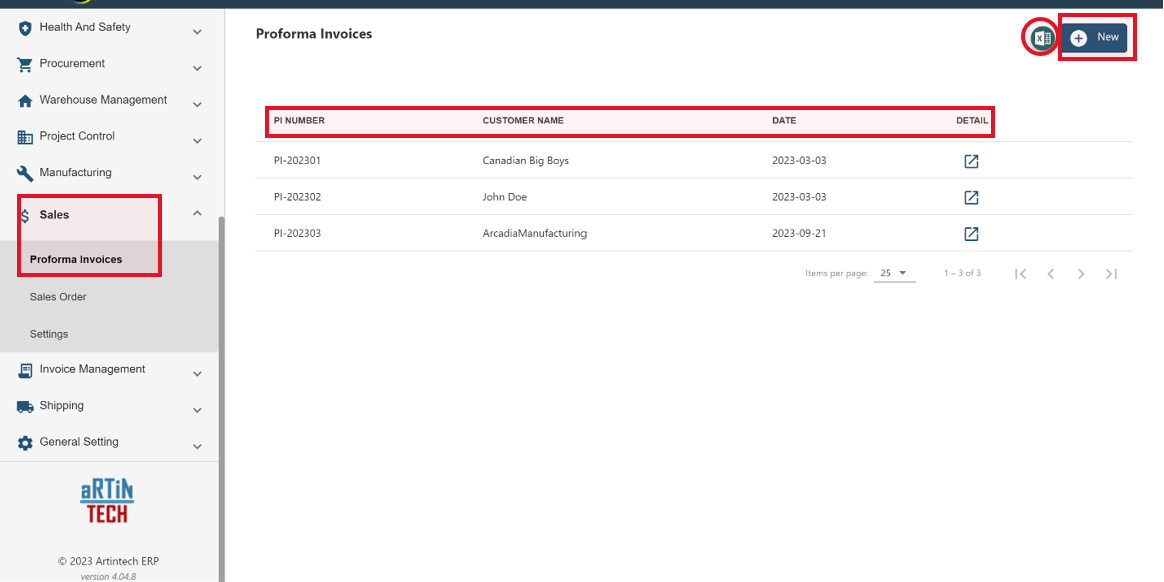Open detail view for PI-202302

(971, 197)
